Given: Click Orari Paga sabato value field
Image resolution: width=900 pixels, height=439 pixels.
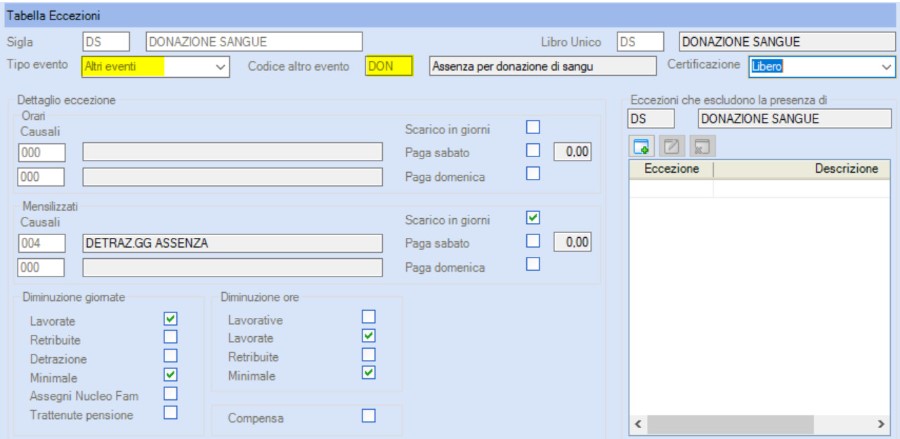Looking at the screenshot, I should (x=572, y=151).
